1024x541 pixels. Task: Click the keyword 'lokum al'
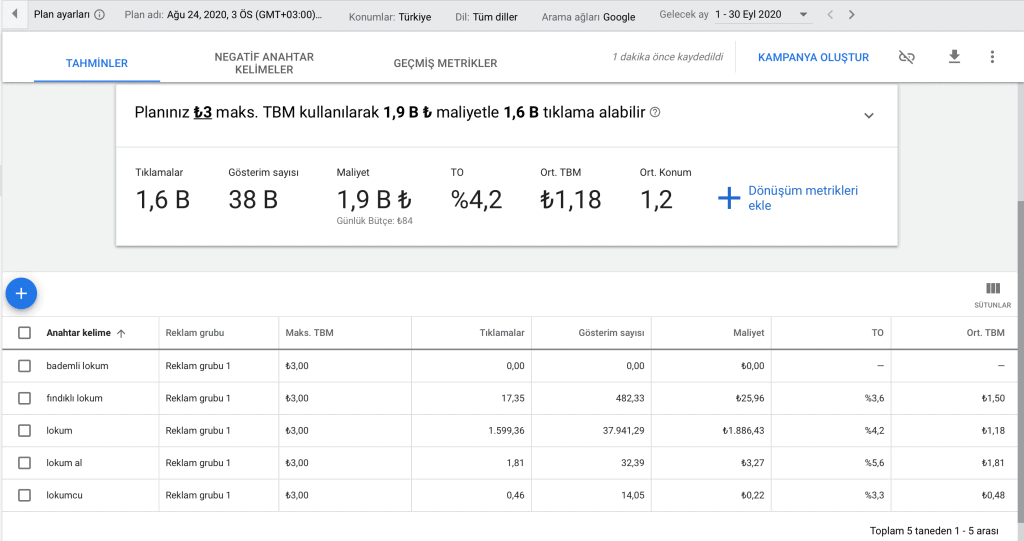tap(64, 463)
